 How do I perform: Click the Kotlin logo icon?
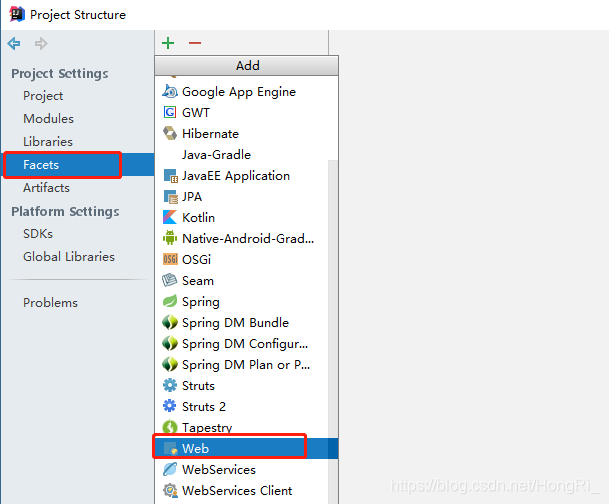pyautogui.click(x=170, y=217)
